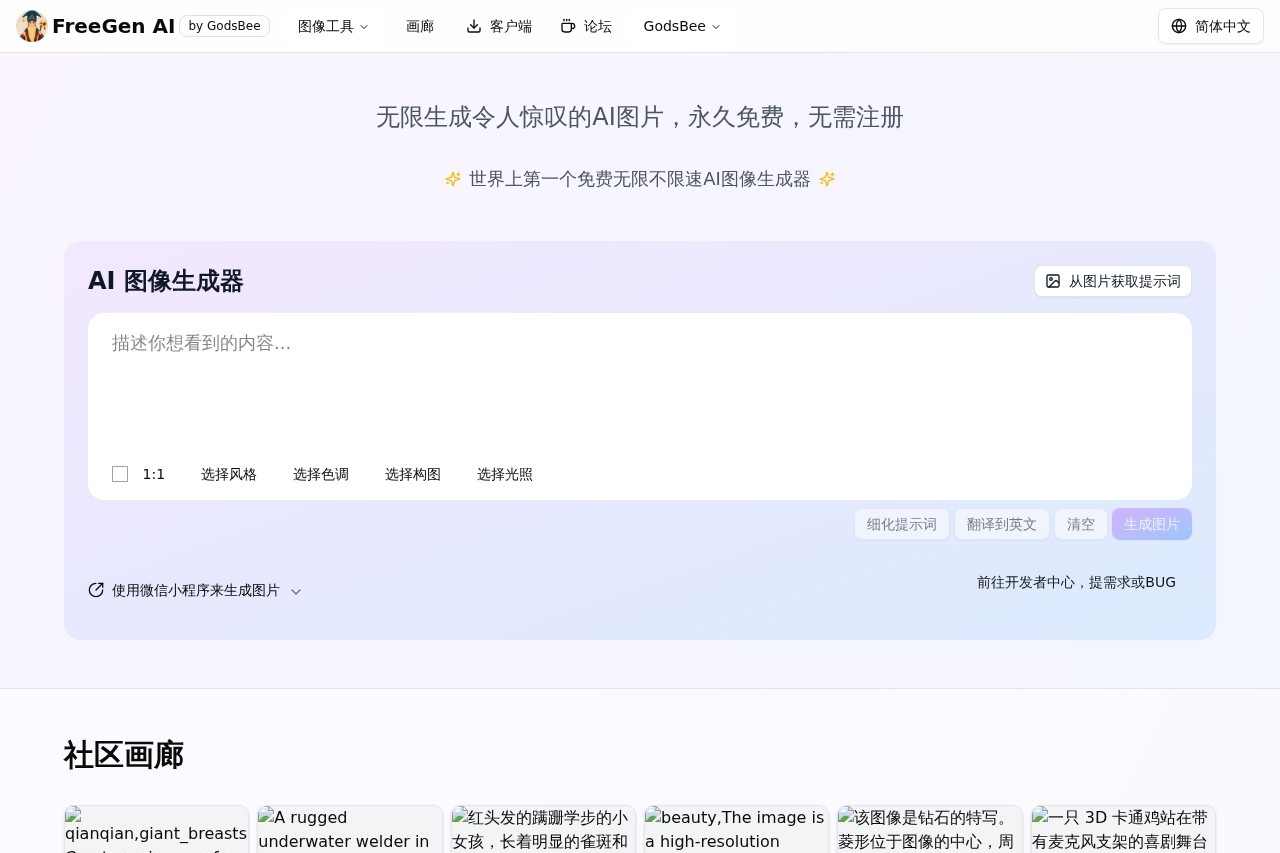Click the coffee cup icon beside 论坛
Screen dimensions: 1280x853
click(x=568, y=26)
